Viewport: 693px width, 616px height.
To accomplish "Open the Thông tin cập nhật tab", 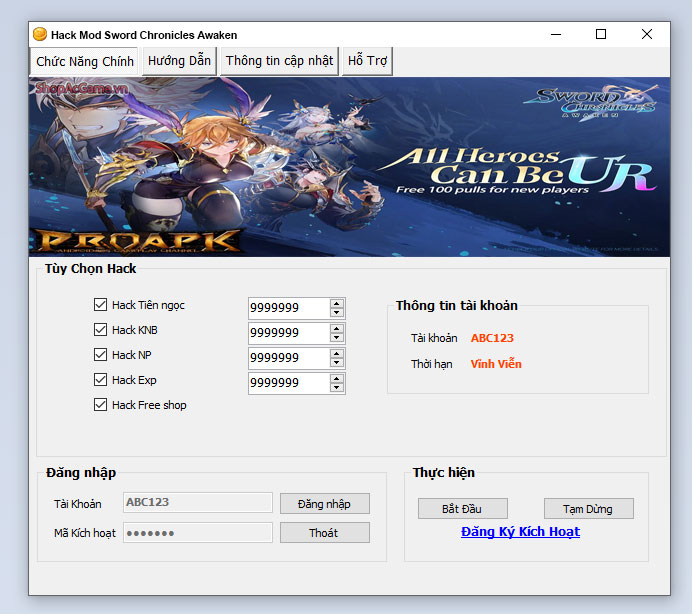I will click(279, 61).
